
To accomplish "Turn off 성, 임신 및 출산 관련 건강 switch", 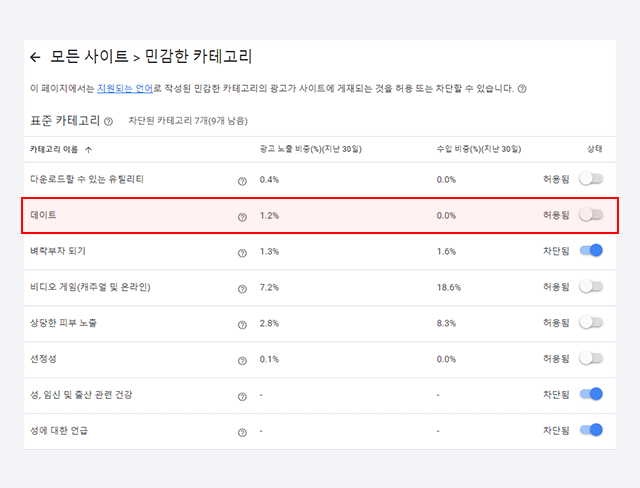I will coord(591,394).
